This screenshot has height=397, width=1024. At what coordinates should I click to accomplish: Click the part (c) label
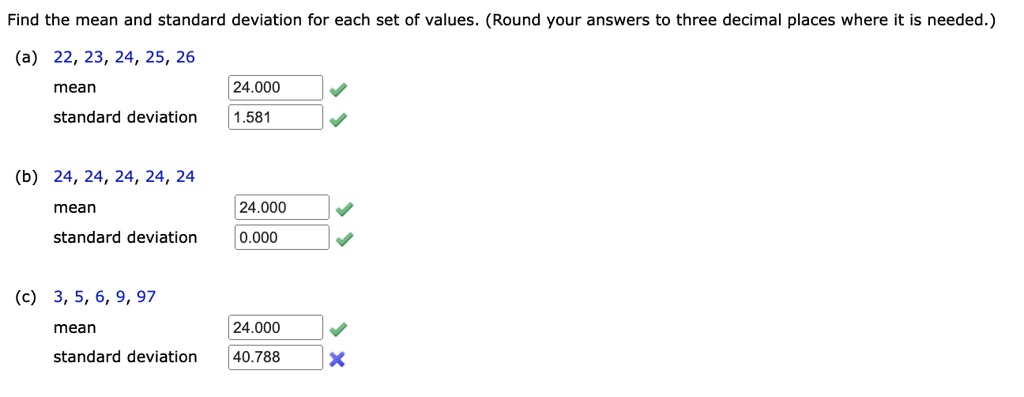[26, 297]
